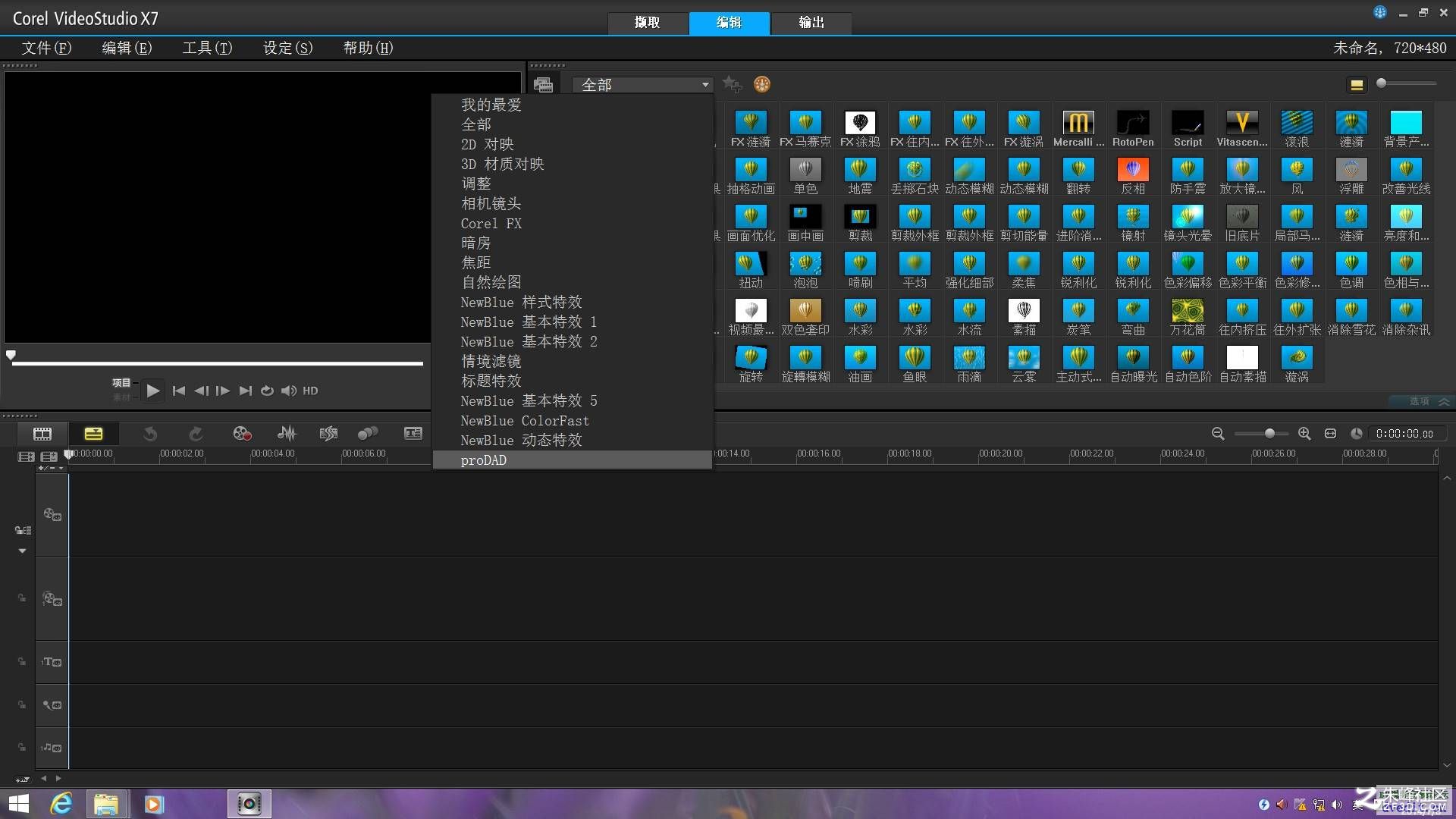Open the 文件(F) menu

(46, 48)
